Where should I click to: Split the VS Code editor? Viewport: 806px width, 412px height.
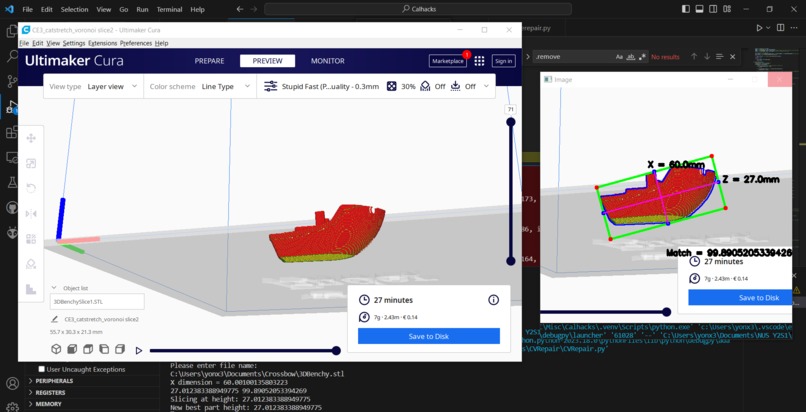click(780, 28)
